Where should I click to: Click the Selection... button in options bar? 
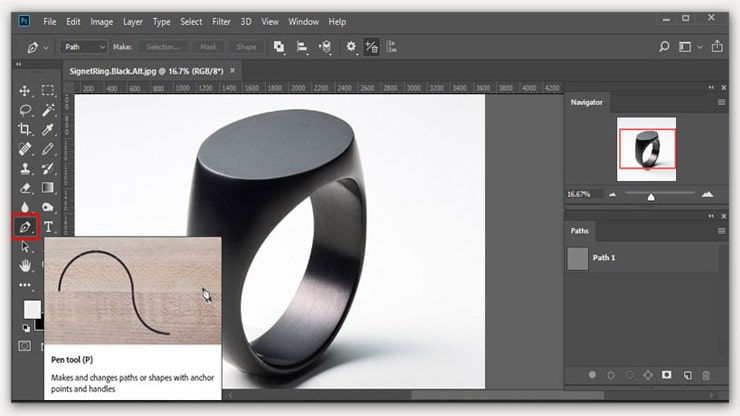pyautogui.click(x=162, y=46)
